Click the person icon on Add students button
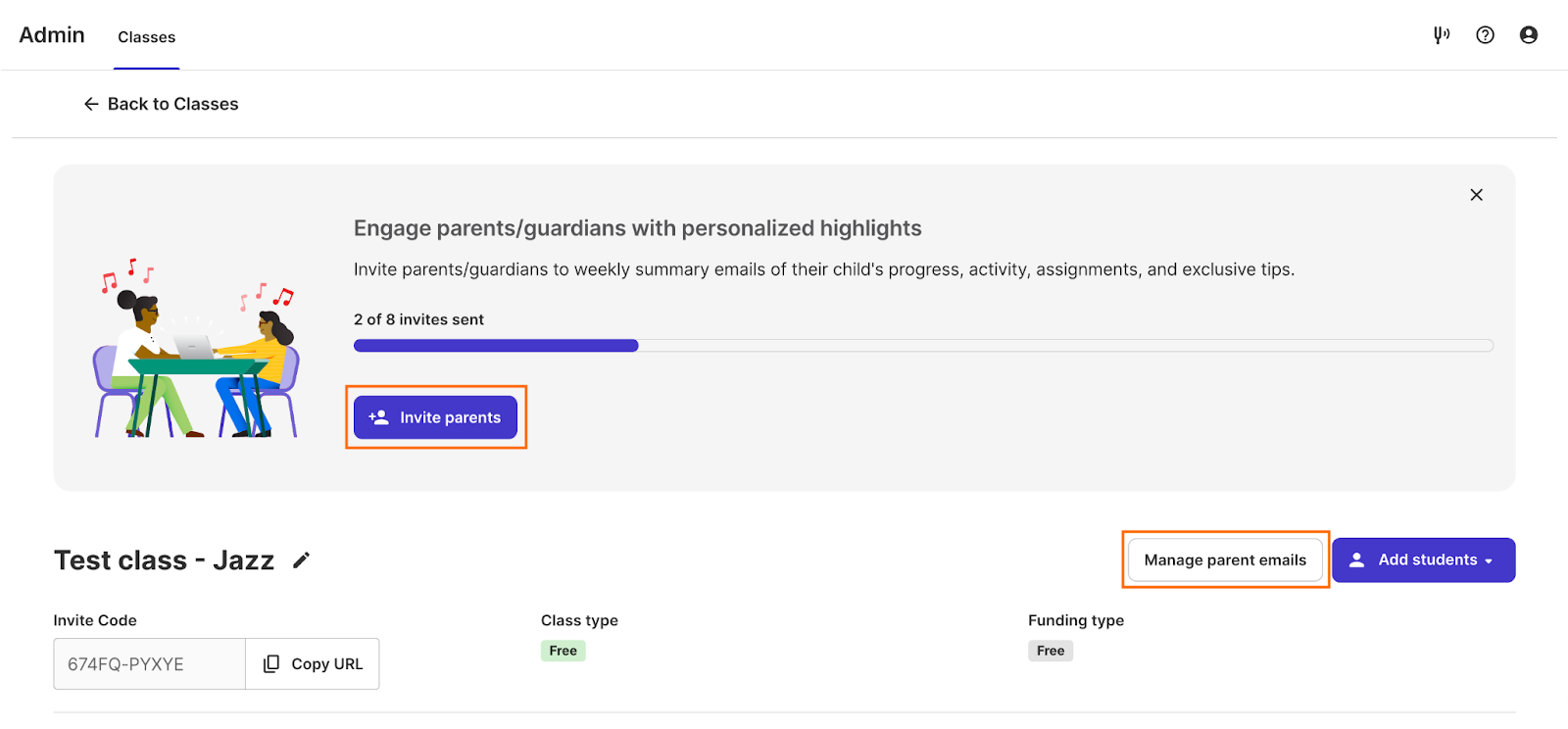Image resolution: width=1568 pixels, height=729 pixels. (1356, 559)
